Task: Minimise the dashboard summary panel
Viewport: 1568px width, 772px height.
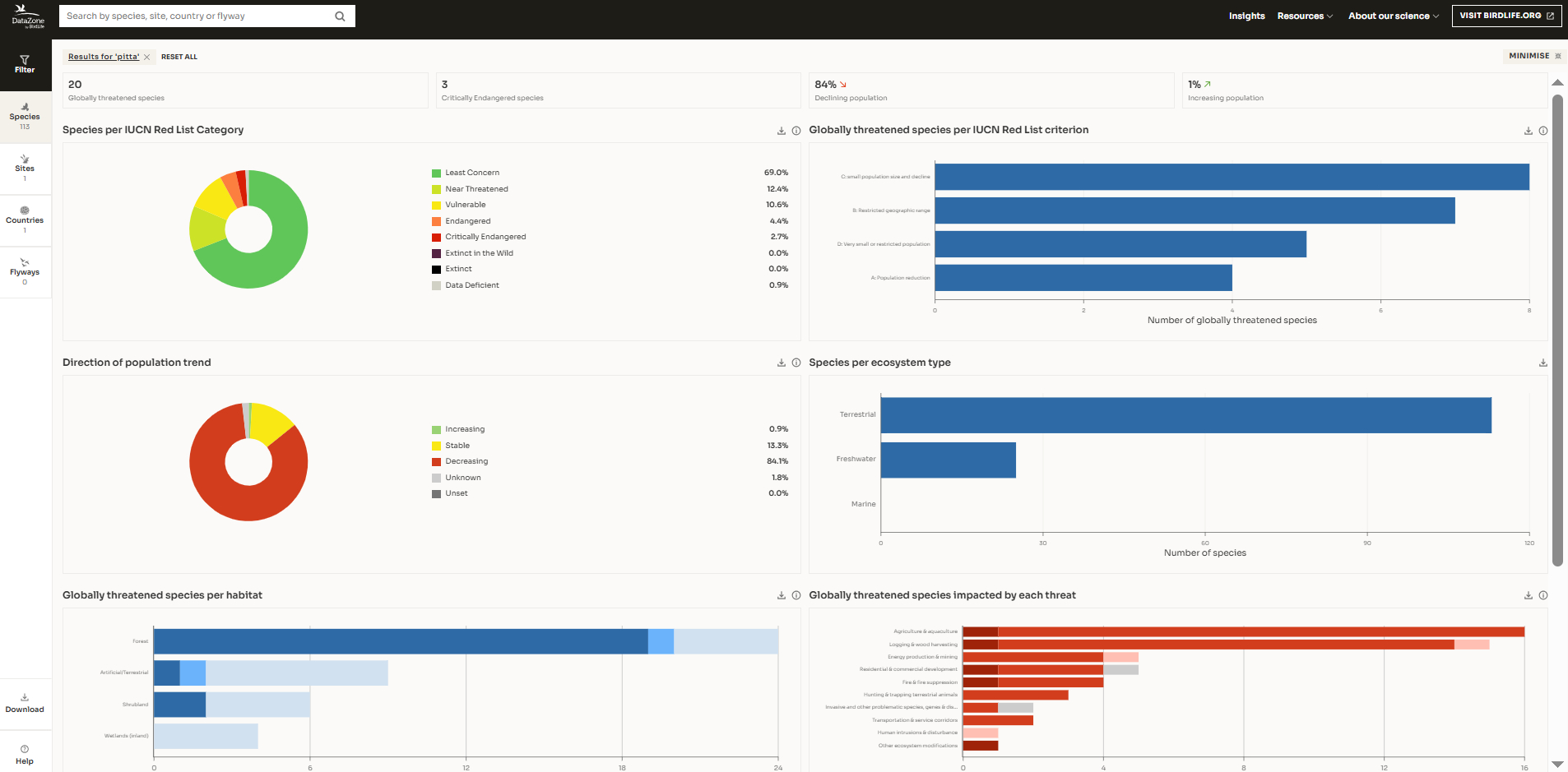Action: [x=1534, y=56]
